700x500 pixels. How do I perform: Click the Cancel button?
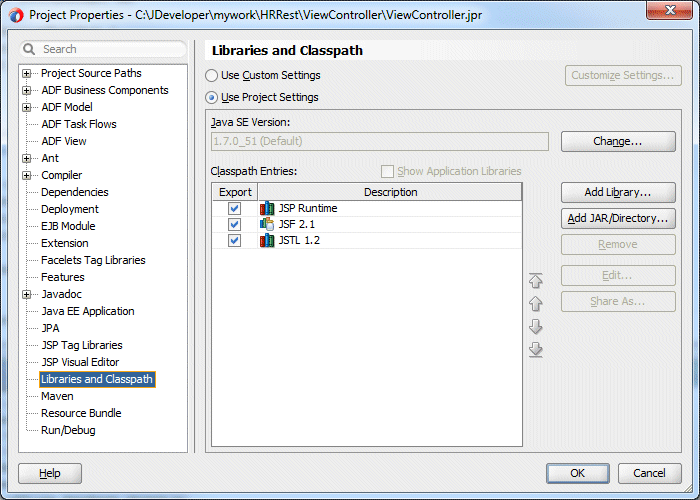pos(650,473)
